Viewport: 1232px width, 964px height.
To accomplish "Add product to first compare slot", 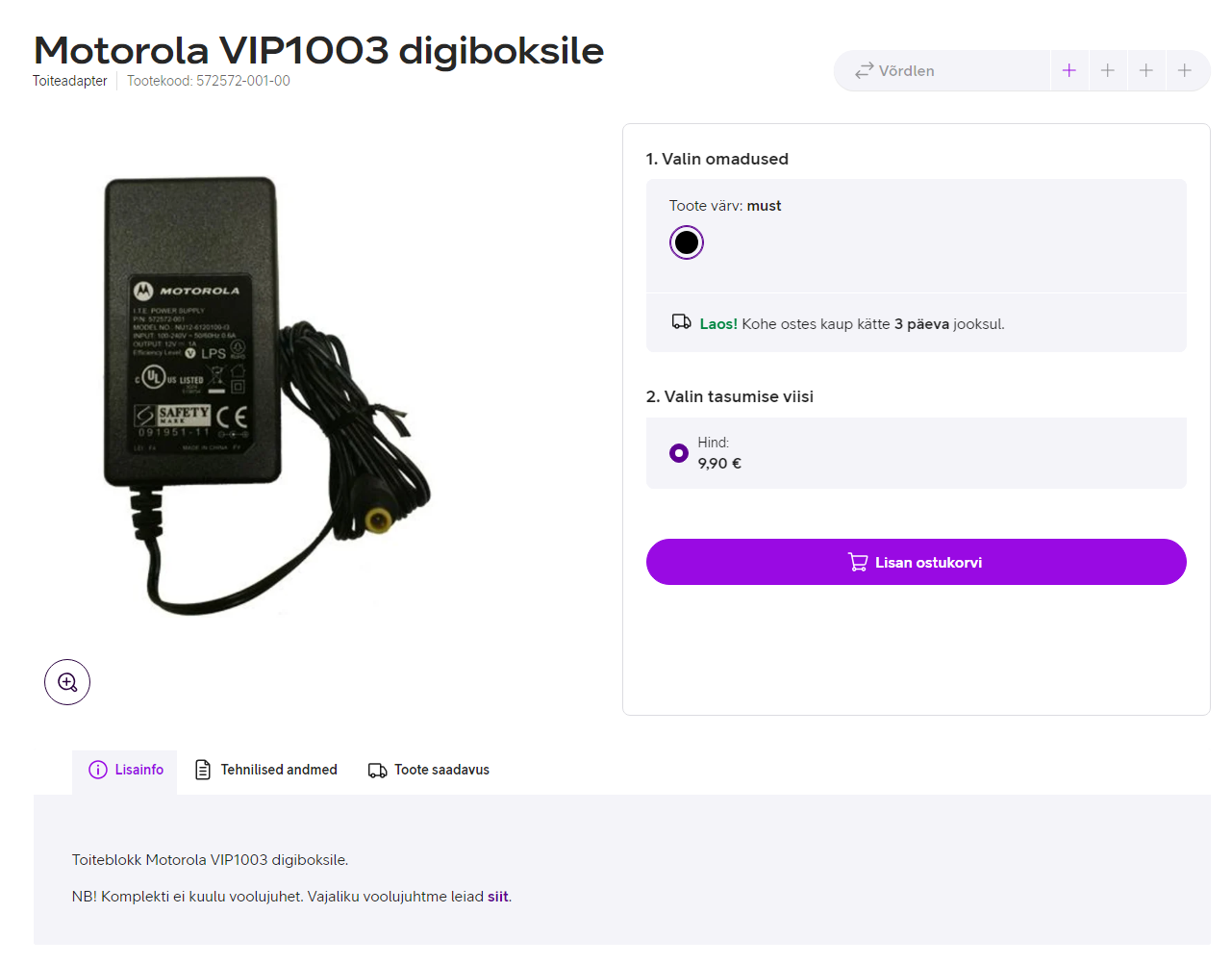I will point(1069,70).
